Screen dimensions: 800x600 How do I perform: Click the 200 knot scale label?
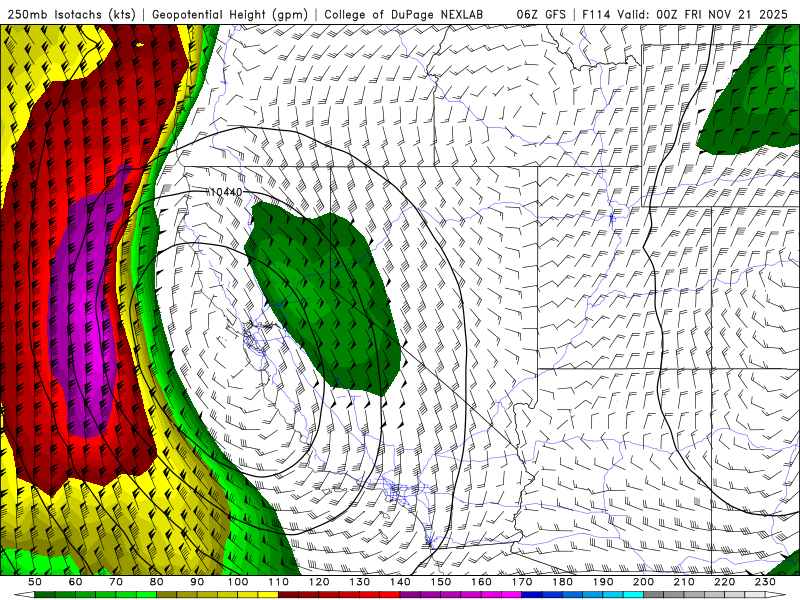(643, 582)
